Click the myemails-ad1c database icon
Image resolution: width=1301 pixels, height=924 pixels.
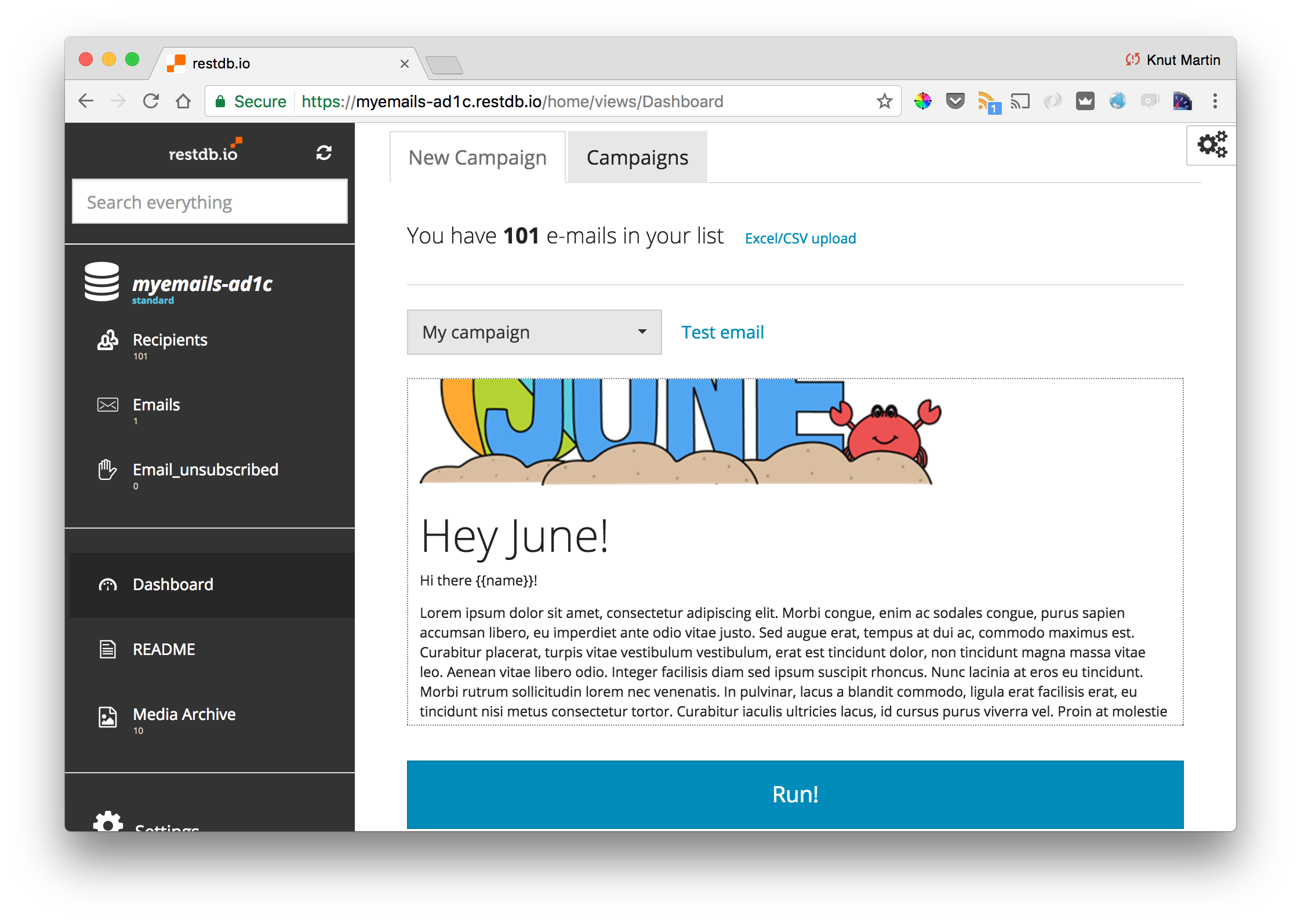pos(102,282)
